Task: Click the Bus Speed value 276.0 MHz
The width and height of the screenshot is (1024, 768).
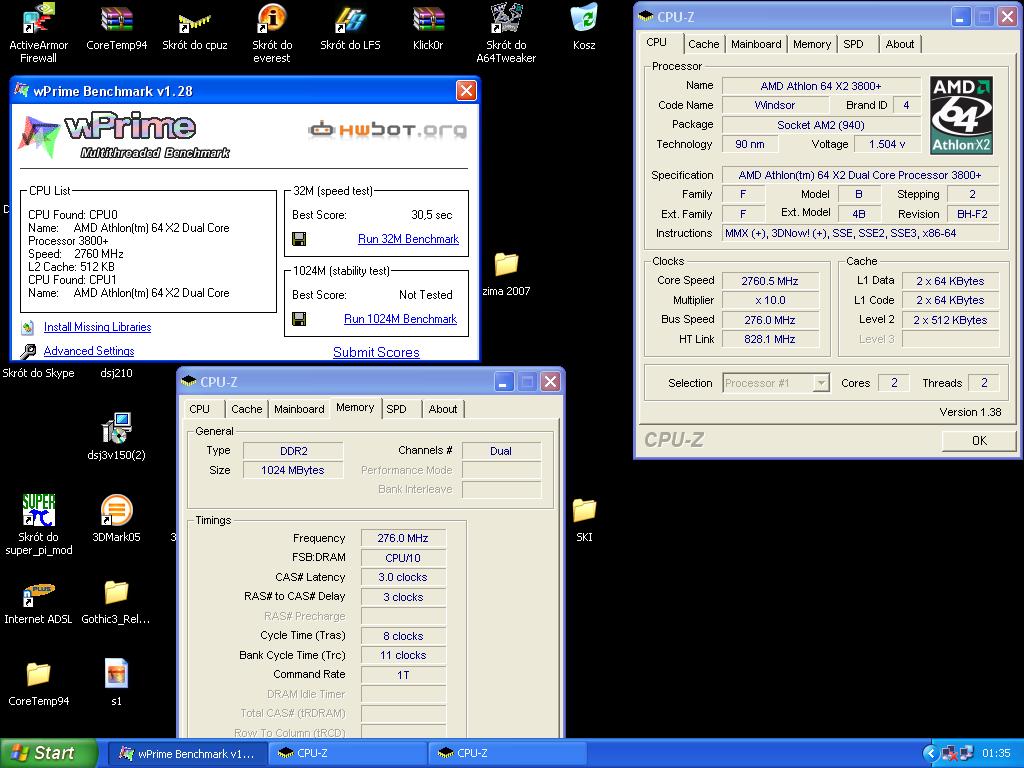Action: [770, 320]
